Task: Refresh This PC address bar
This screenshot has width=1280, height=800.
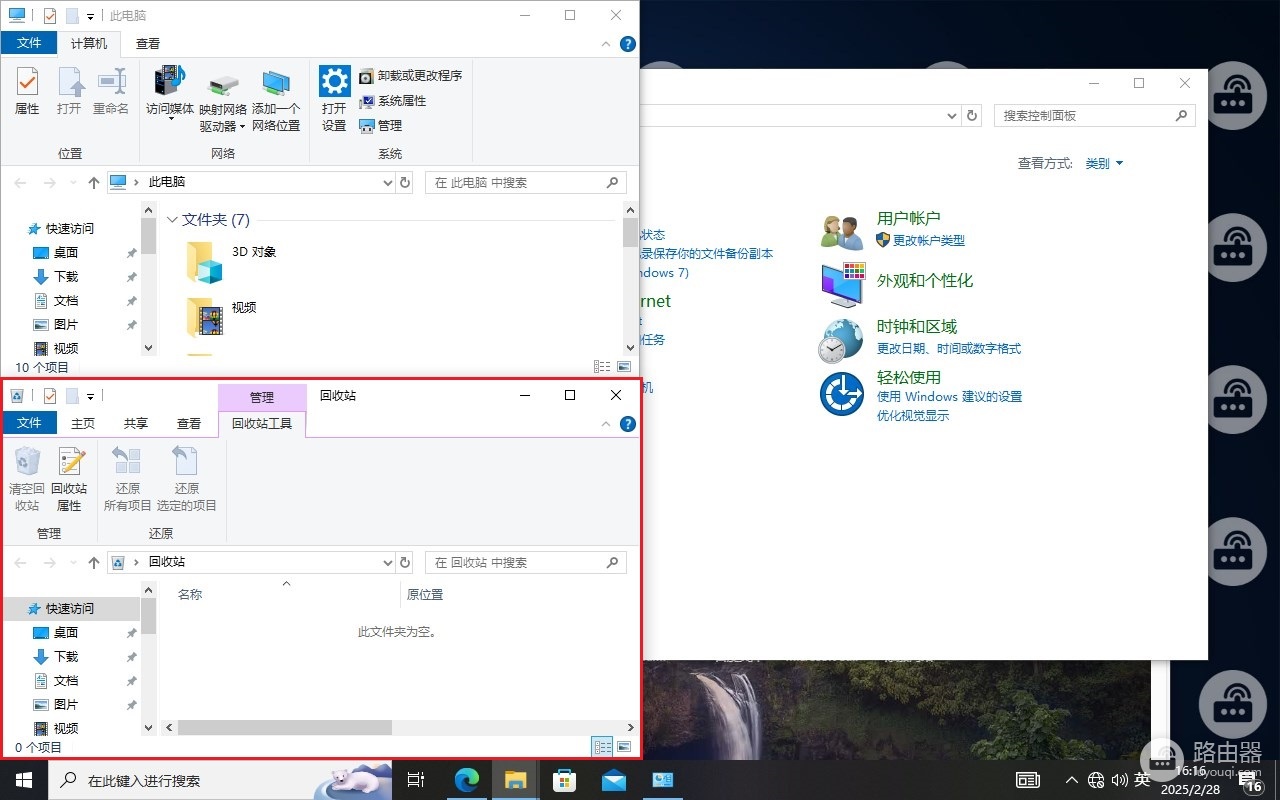Action: pyautogui.click(x=405, y=183)
